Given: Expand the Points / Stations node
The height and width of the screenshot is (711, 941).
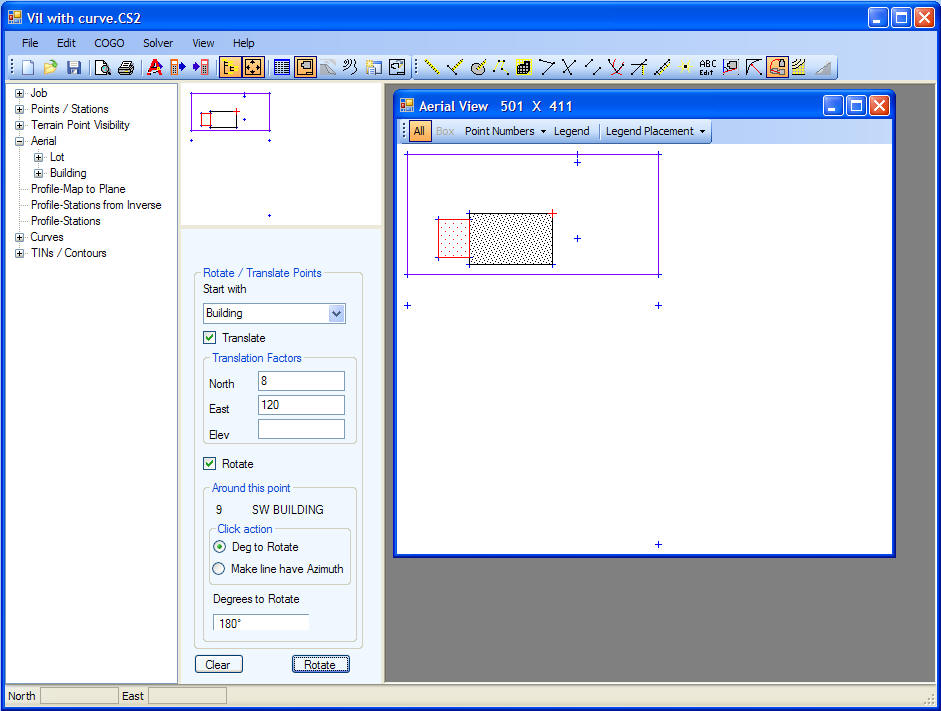Looking at the screenshot, I should pyautogui.click(x=19, y=109).
